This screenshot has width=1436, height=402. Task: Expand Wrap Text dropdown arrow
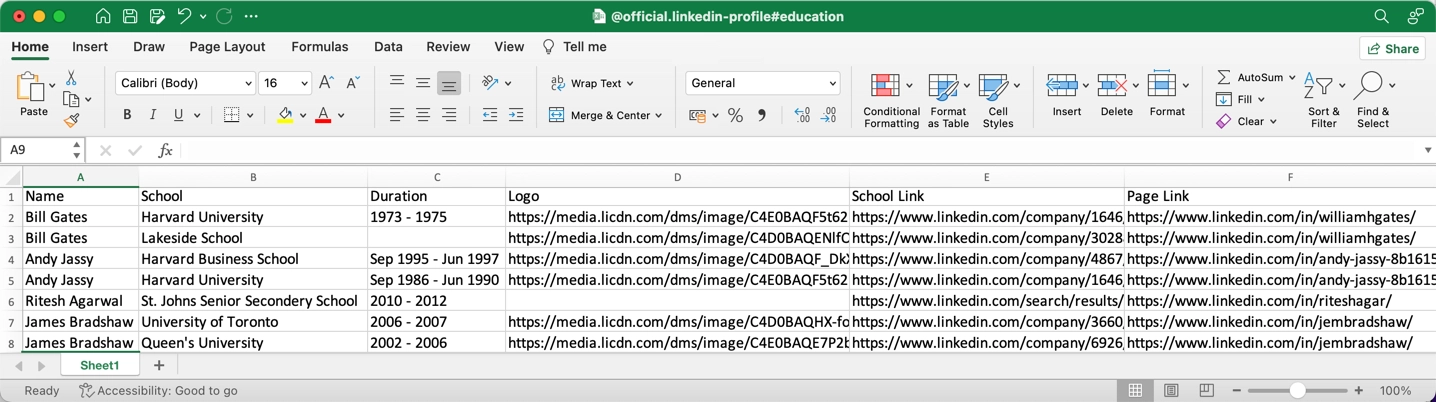[x=630, y=84]
